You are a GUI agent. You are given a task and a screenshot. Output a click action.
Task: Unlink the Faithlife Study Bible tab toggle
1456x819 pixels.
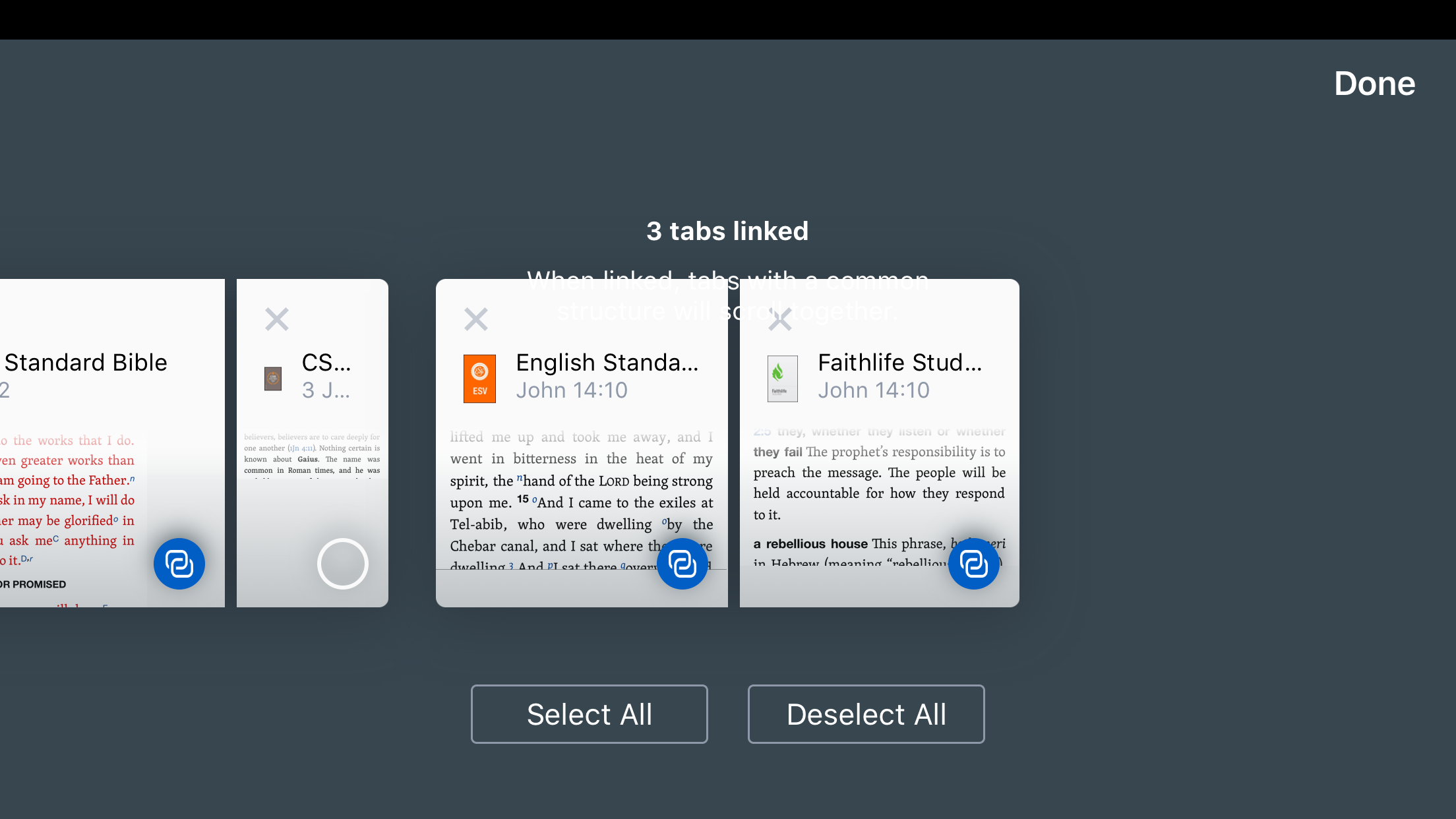[974, 564]
